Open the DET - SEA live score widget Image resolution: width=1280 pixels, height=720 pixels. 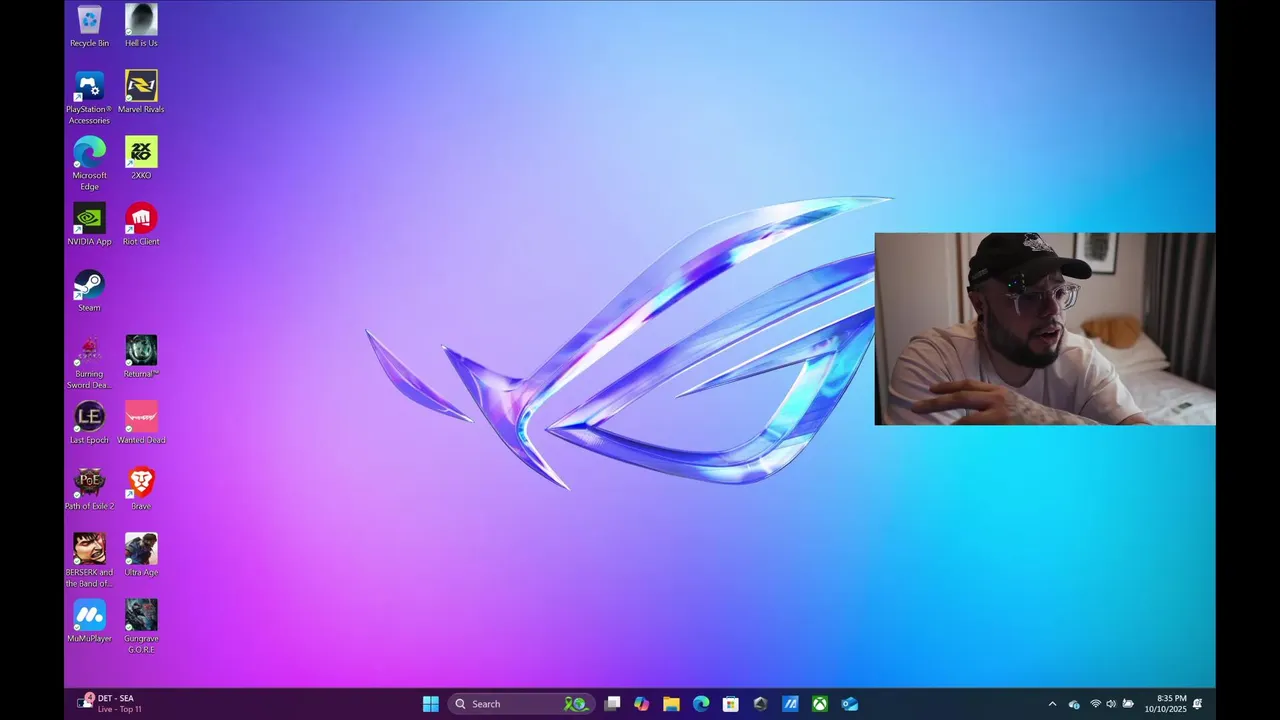point(110,703)
